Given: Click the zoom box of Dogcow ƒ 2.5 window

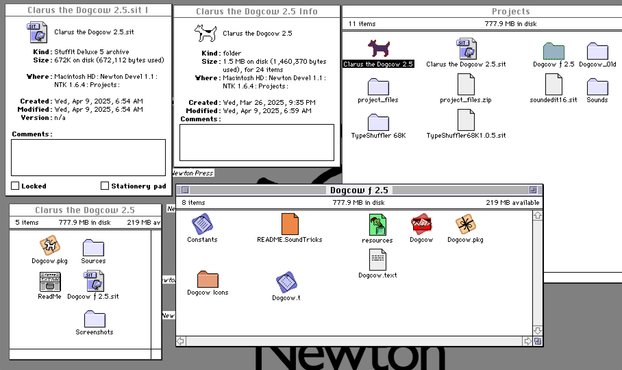Looking at the screenshot, I should pyautogui.click(x=533, y=190).
